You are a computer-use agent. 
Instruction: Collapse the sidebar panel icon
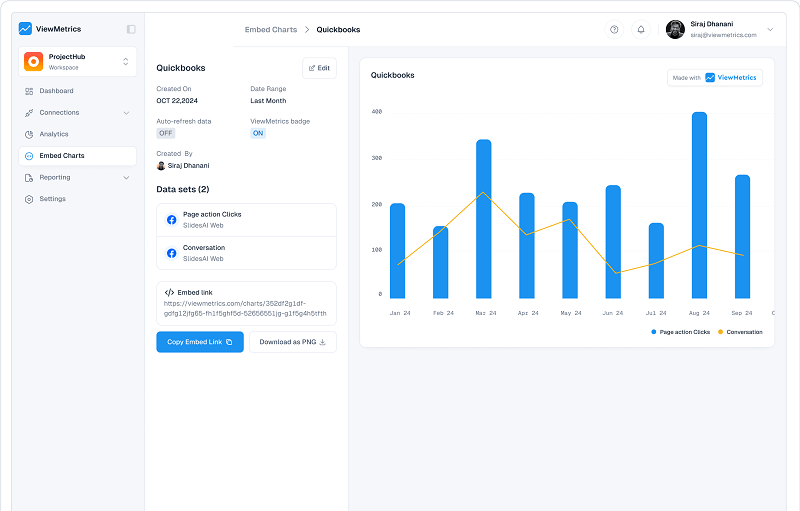point(131,29)
